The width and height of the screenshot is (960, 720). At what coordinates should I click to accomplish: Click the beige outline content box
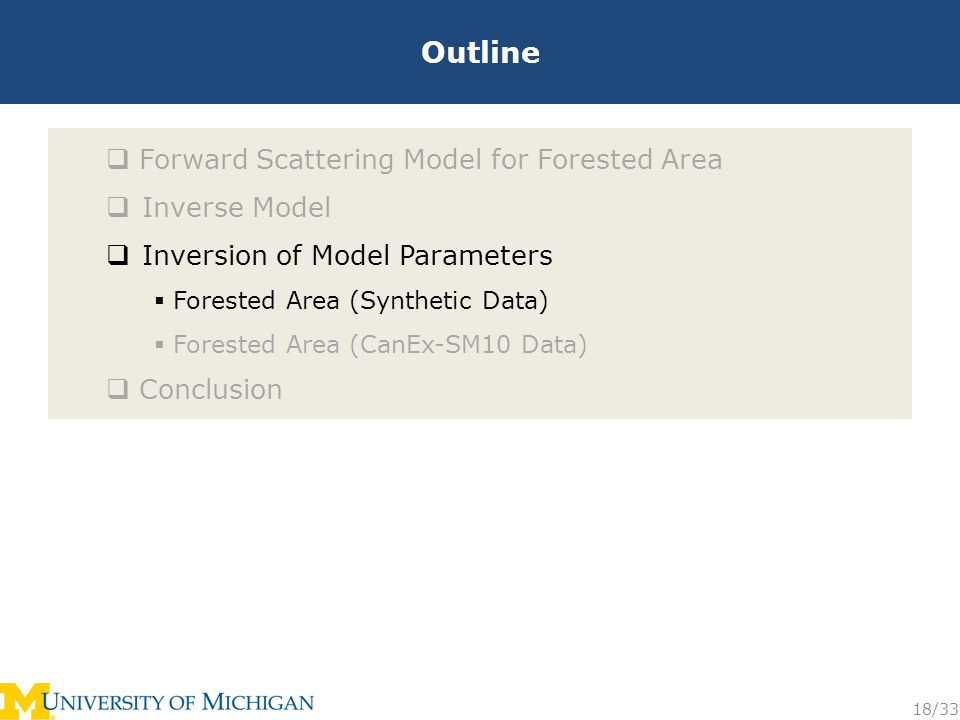coord(480,274)
